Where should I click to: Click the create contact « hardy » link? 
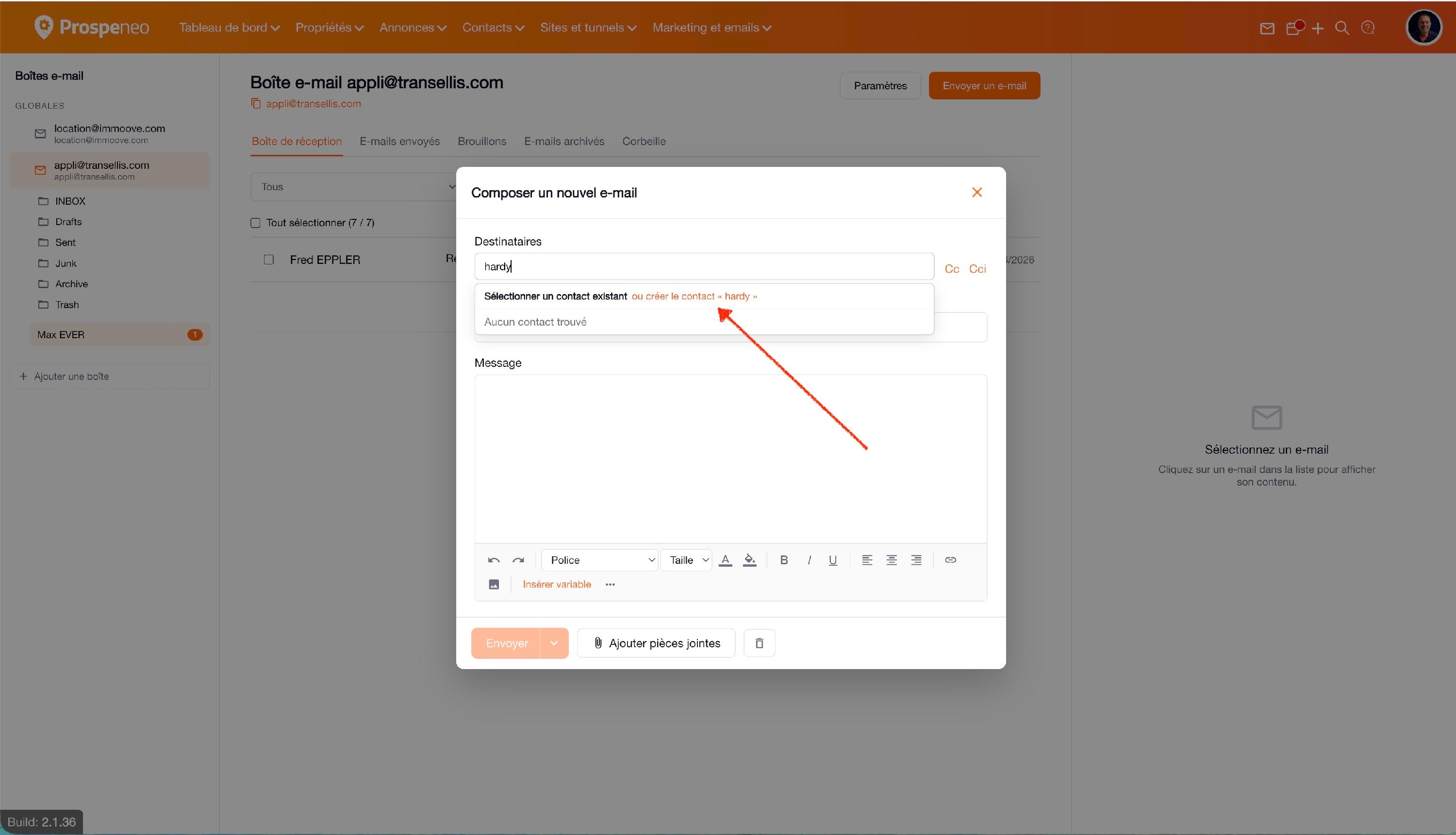[x=695, y=296]
